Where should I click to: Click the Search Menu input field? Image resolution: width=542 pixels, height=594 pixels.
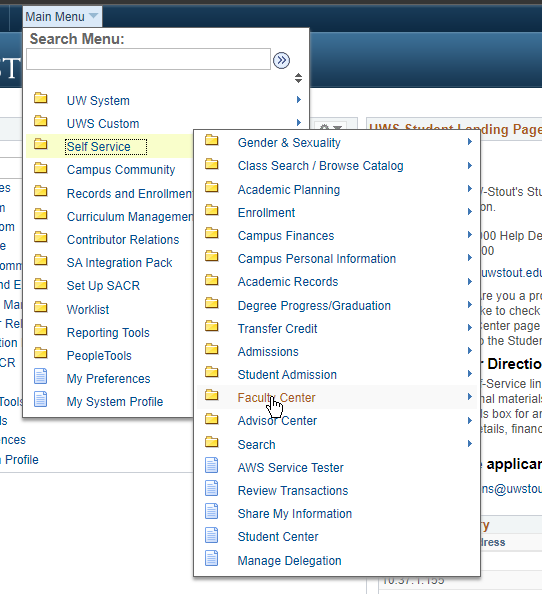tap(148, 59)
